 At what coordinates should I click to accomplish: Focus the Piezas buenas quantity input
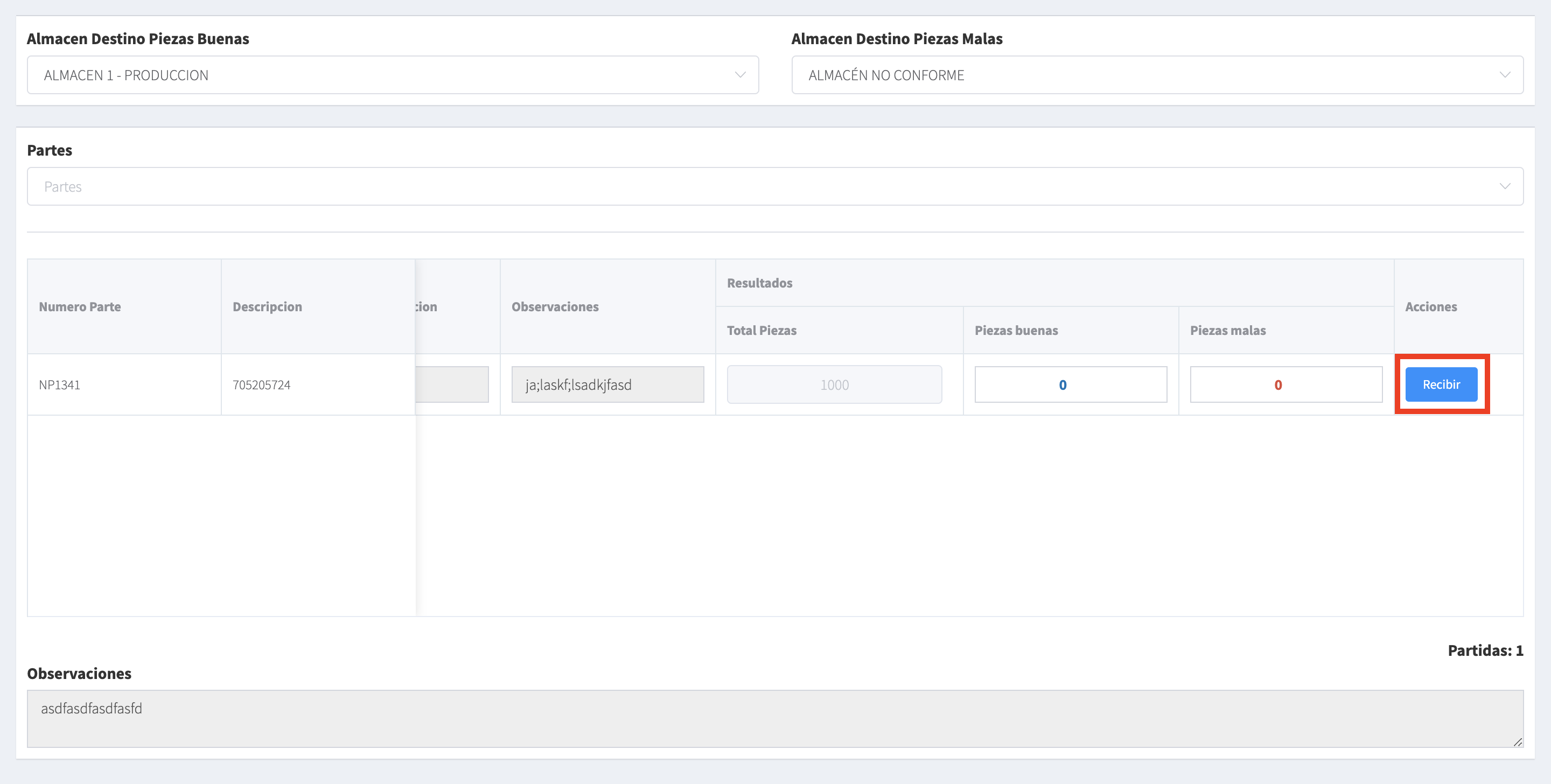pos(1070,385)
